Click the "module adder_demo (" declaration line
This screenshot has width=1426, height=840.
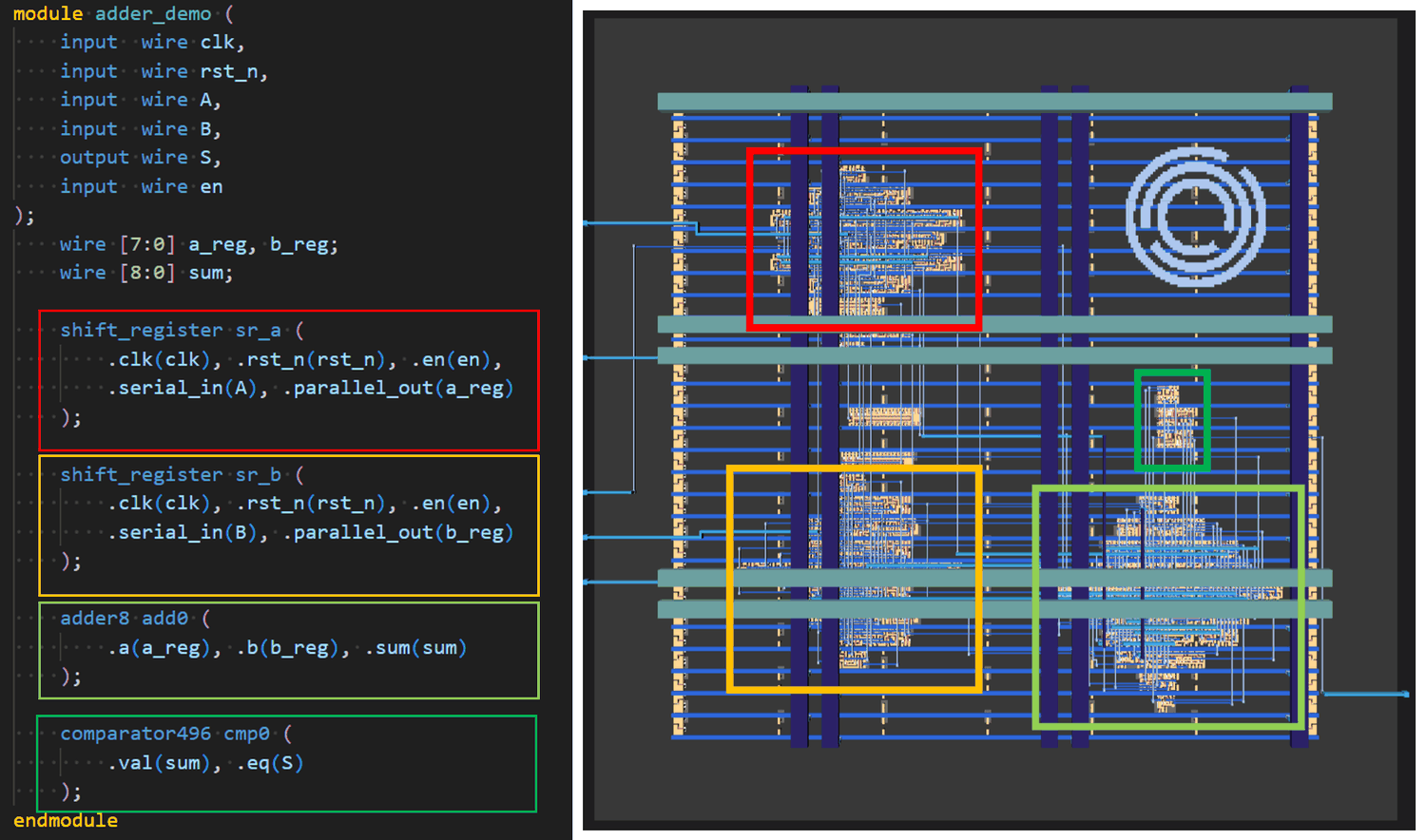pos(123,14)
